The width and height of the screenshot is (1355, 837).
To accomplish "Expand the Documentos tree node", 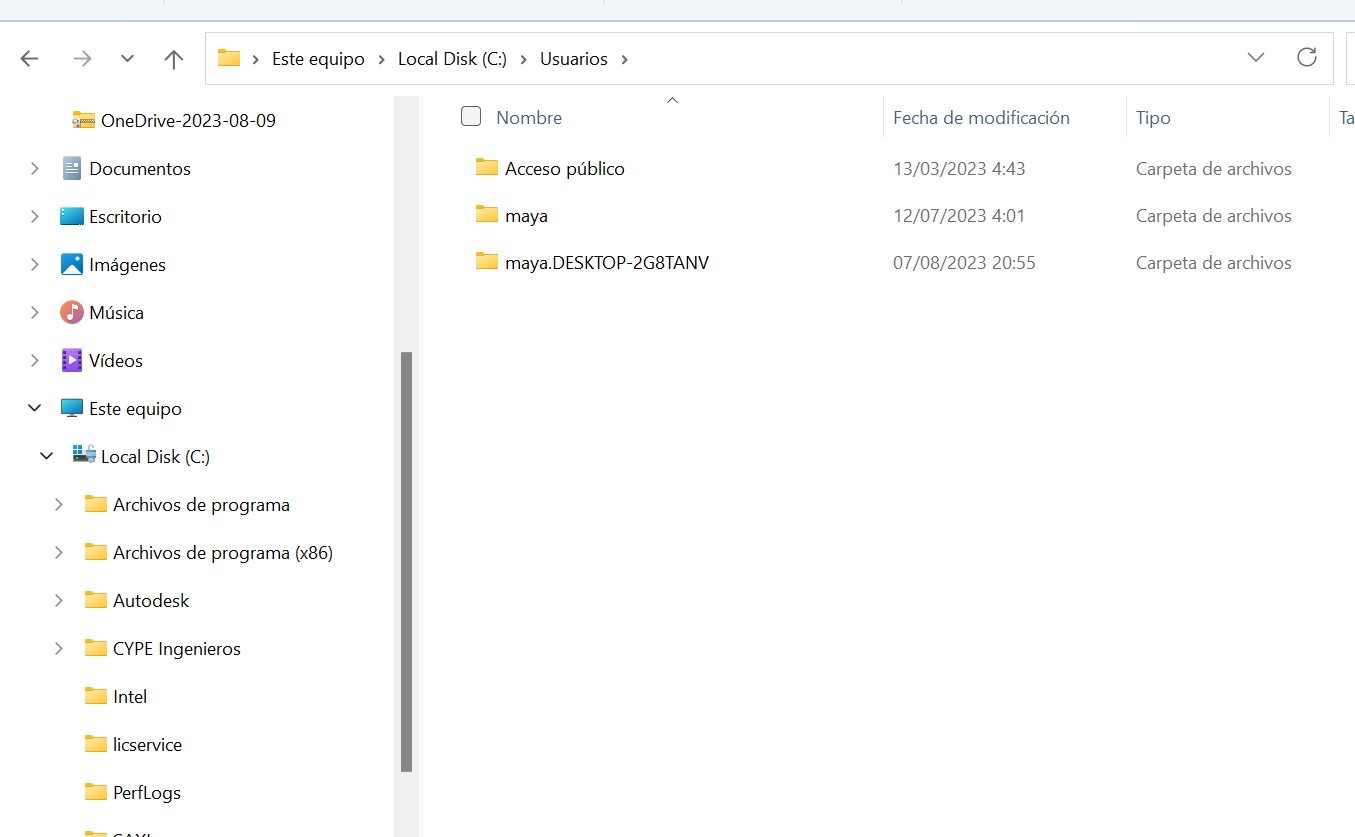I will pos(35,169).
